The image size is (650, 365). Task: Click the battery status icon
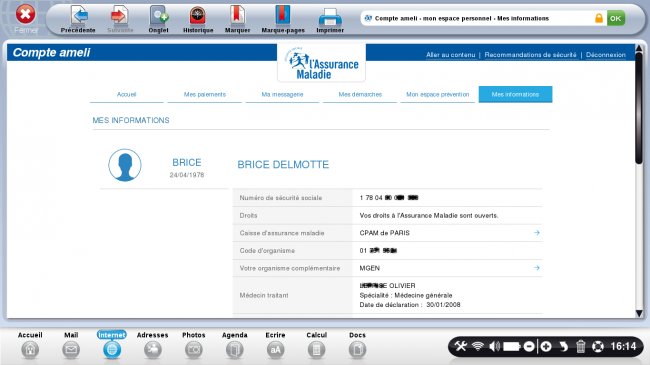click(x=512, y=346)
